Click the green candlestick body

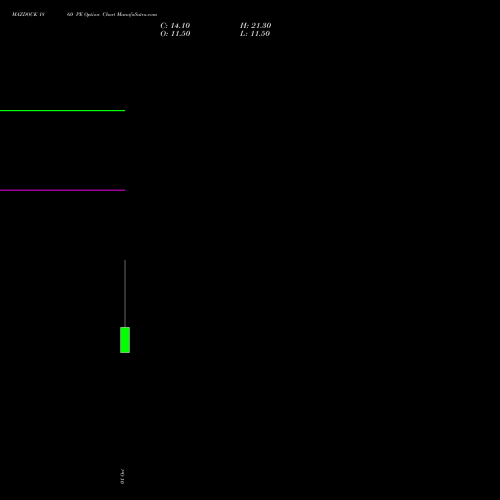125,340
